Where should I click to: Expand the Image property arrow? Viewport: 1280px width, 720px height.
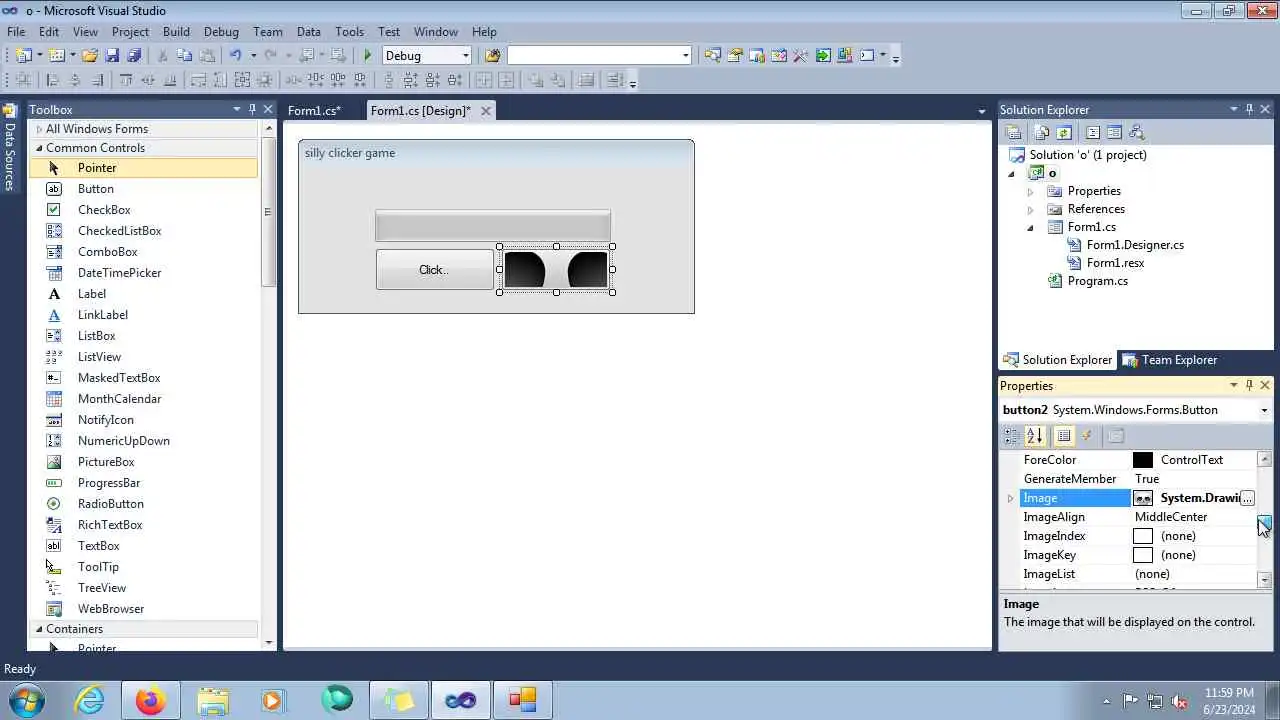point(1010,498)
